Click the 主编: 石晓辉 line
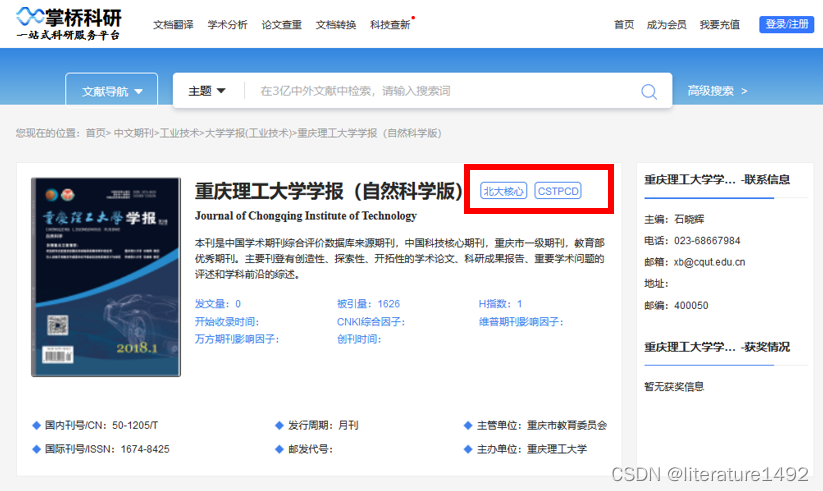Screen dimensions: 823x491 (674, 220)
